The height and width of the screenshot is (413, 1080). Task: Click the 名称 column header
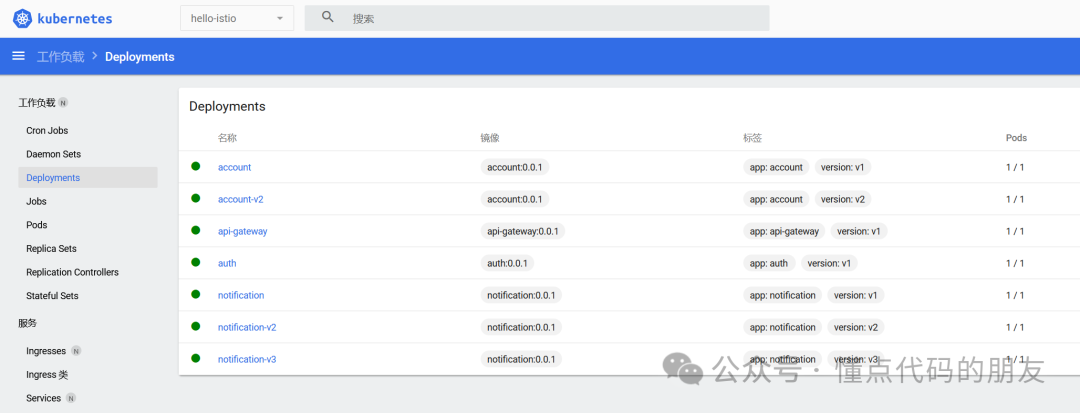(x=227, y=138)
